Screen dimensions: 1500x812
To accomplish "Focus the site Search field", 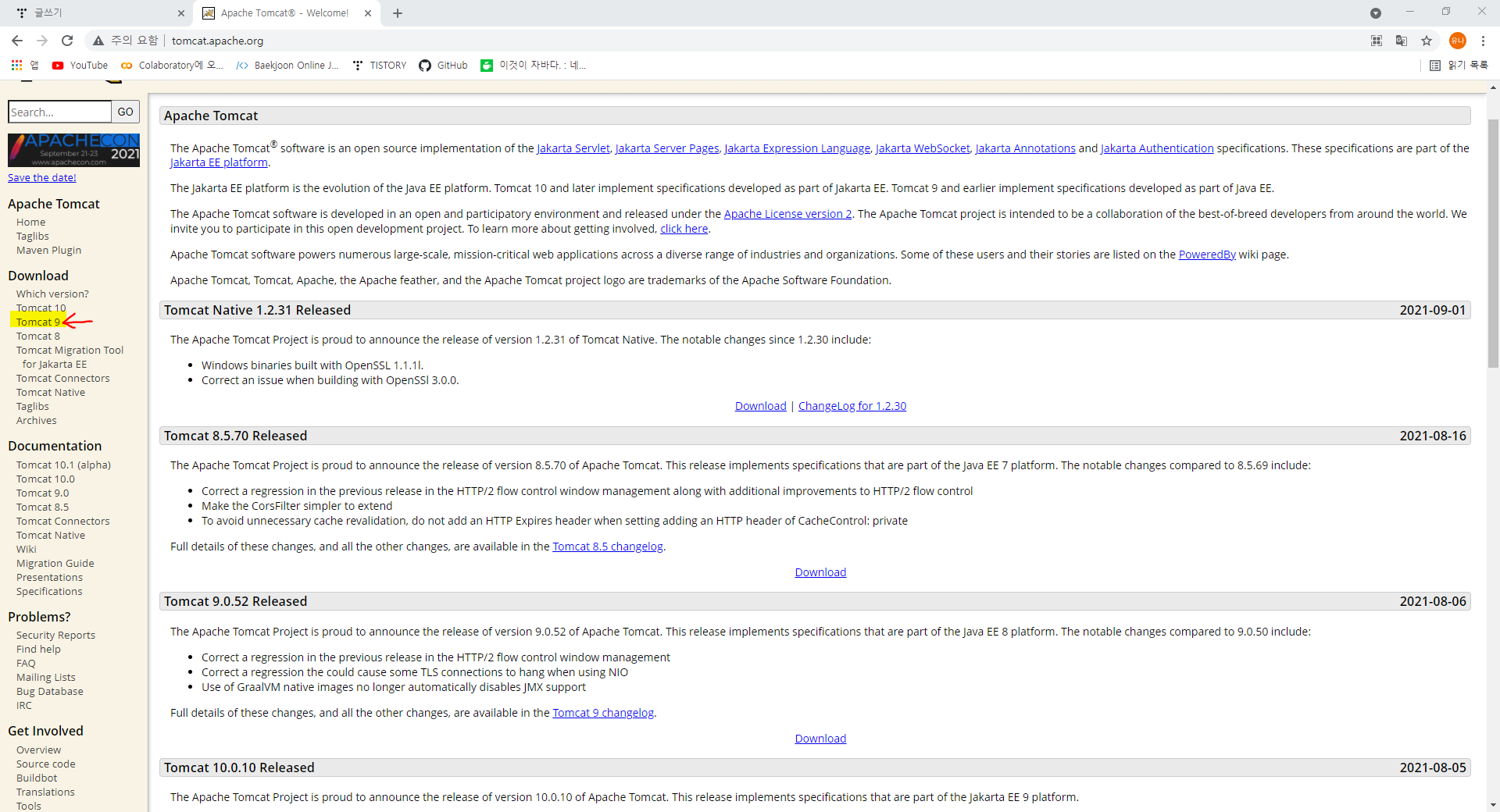I will (x=59, y=112).
